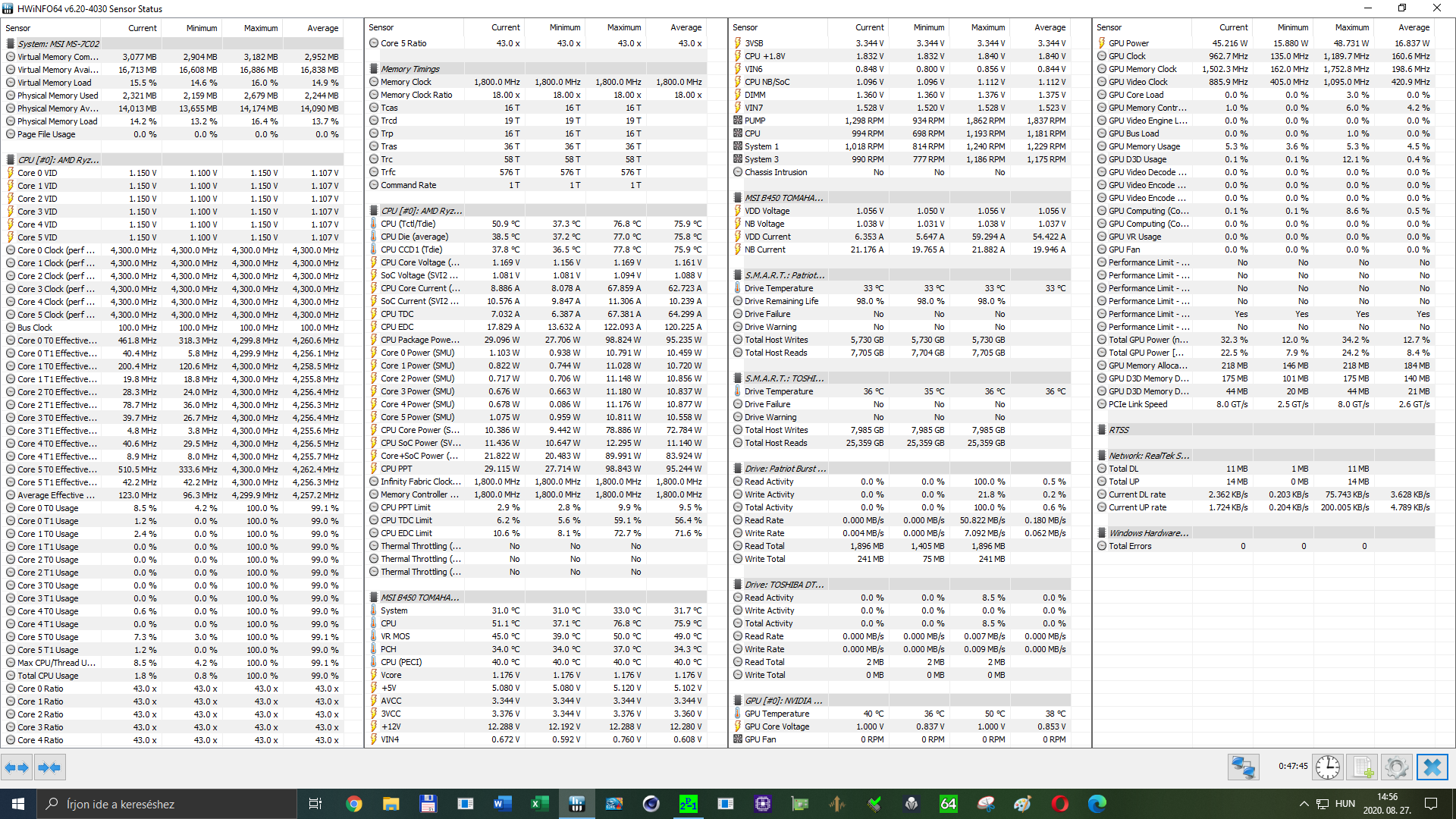Open sensor settings gear icon
The image size is (1456, 819).
pyautogui.click(x=1396, y=767)
